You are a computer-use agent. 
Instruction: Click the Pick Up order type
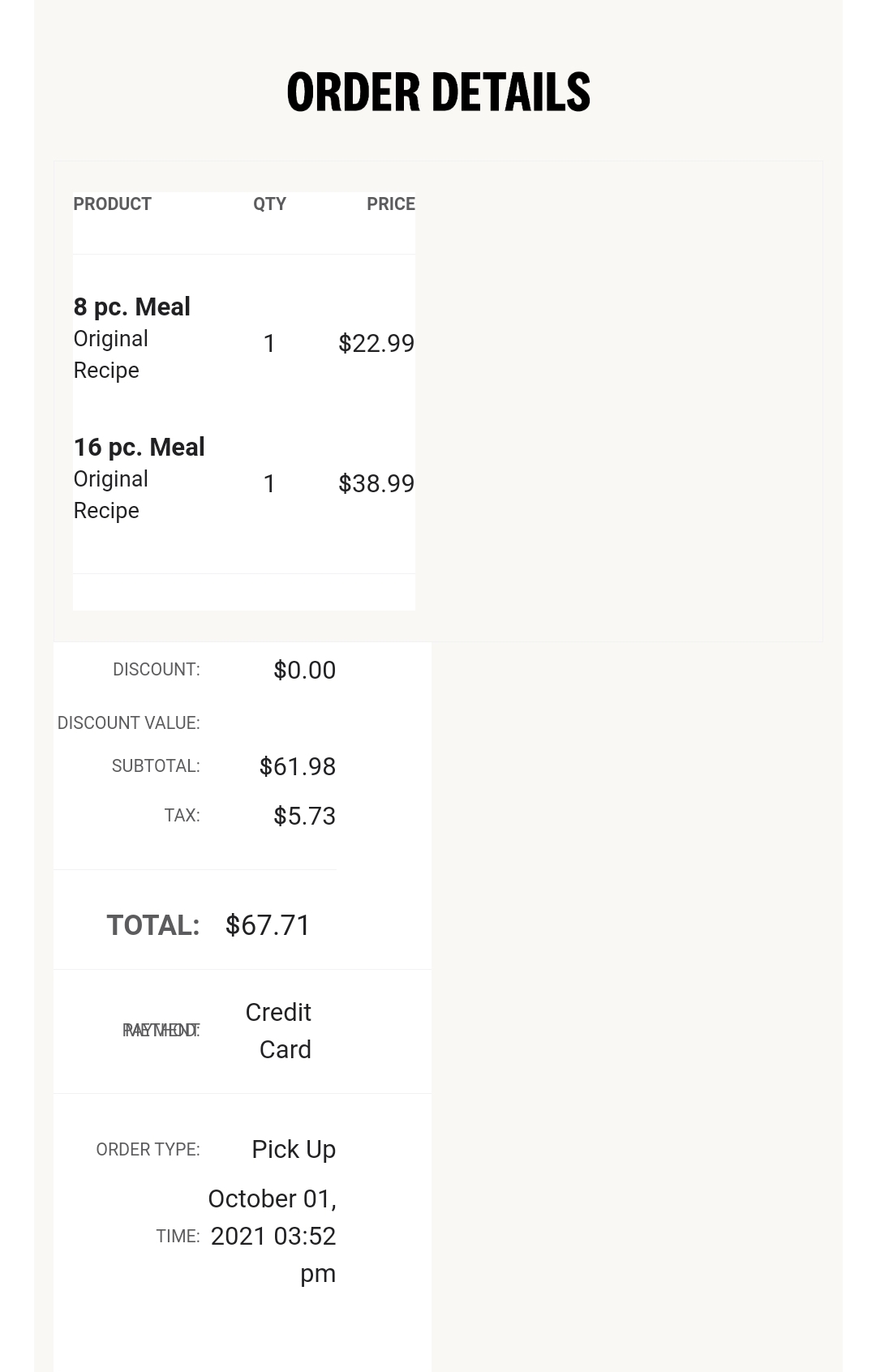pos(294,1150)
